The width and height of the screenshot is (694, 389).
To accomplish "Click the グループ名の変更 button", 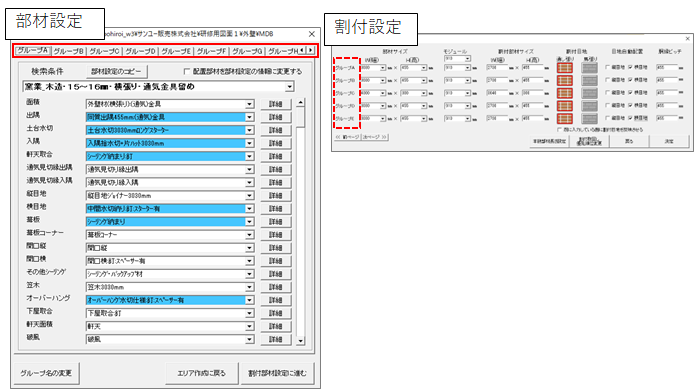I will [46, 374].
